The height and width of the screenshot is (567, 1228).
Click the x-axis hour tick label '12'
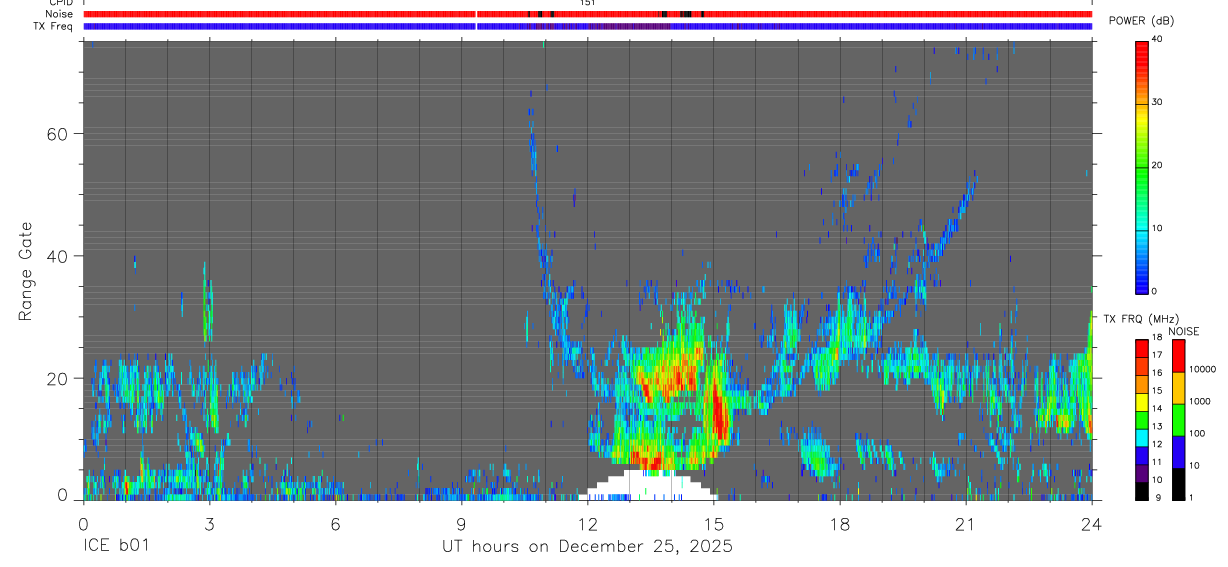[x=588, y=524]
